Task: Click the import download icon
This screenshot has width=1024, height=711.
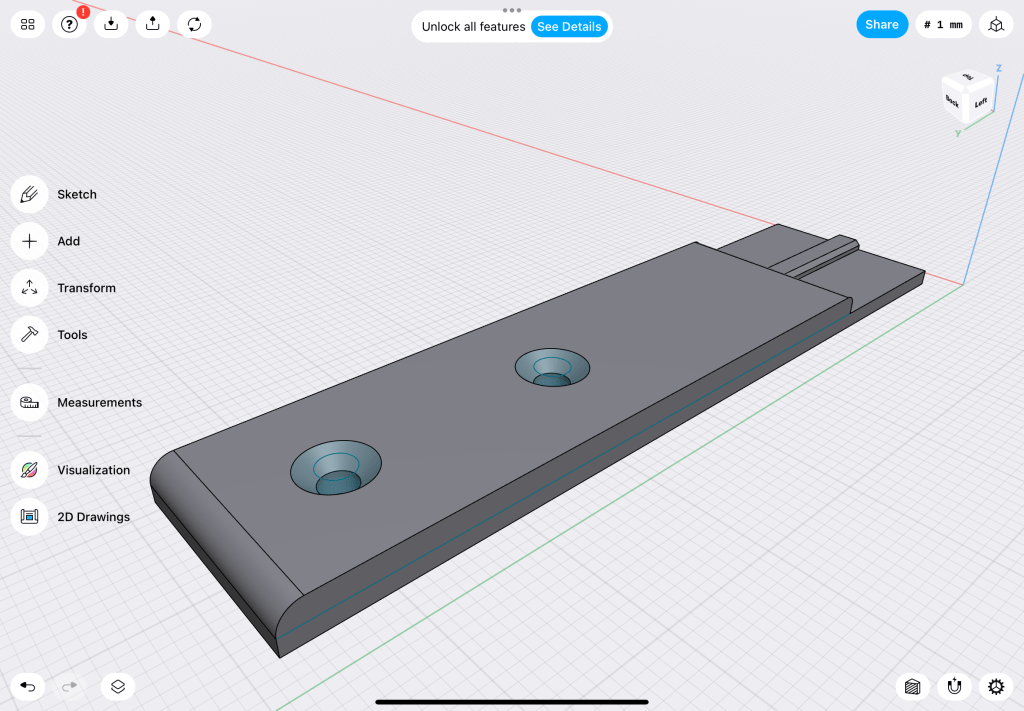Action: click(x=111, y=25)
